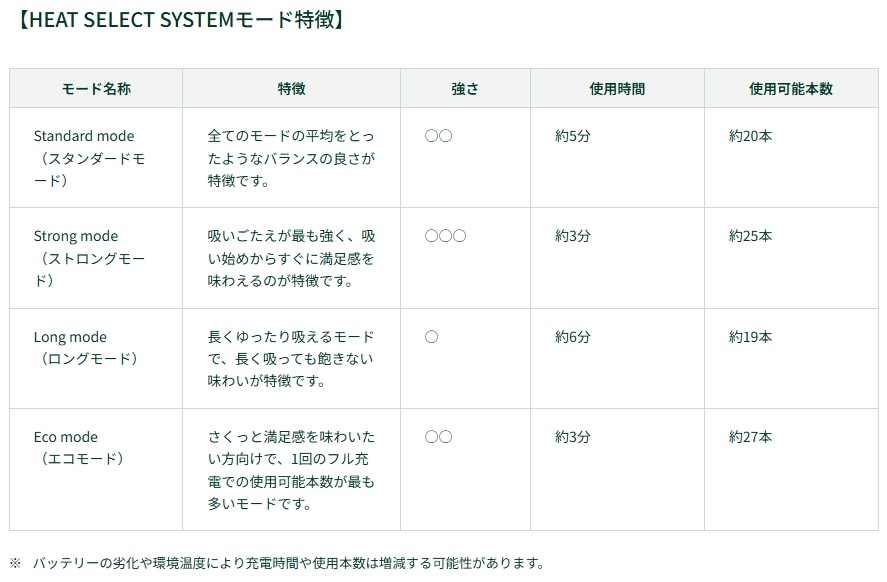Click the single-circle strength icon for Long mode
Image resolution: width=887 pixels, height=582 pixels.
click(x=431, y=337)
